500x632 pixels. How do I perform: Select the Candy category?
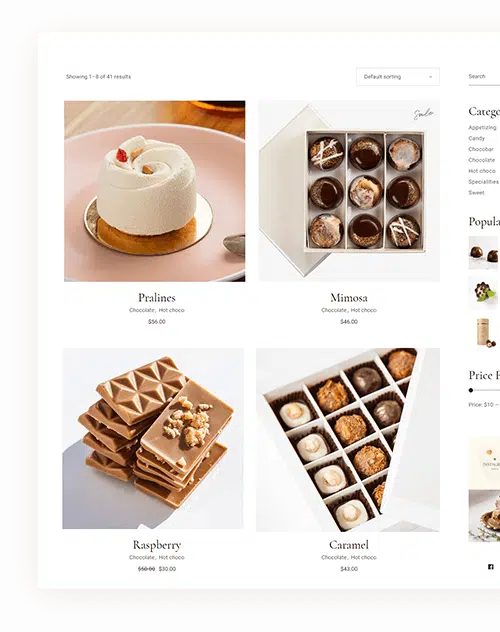point(477,138)
